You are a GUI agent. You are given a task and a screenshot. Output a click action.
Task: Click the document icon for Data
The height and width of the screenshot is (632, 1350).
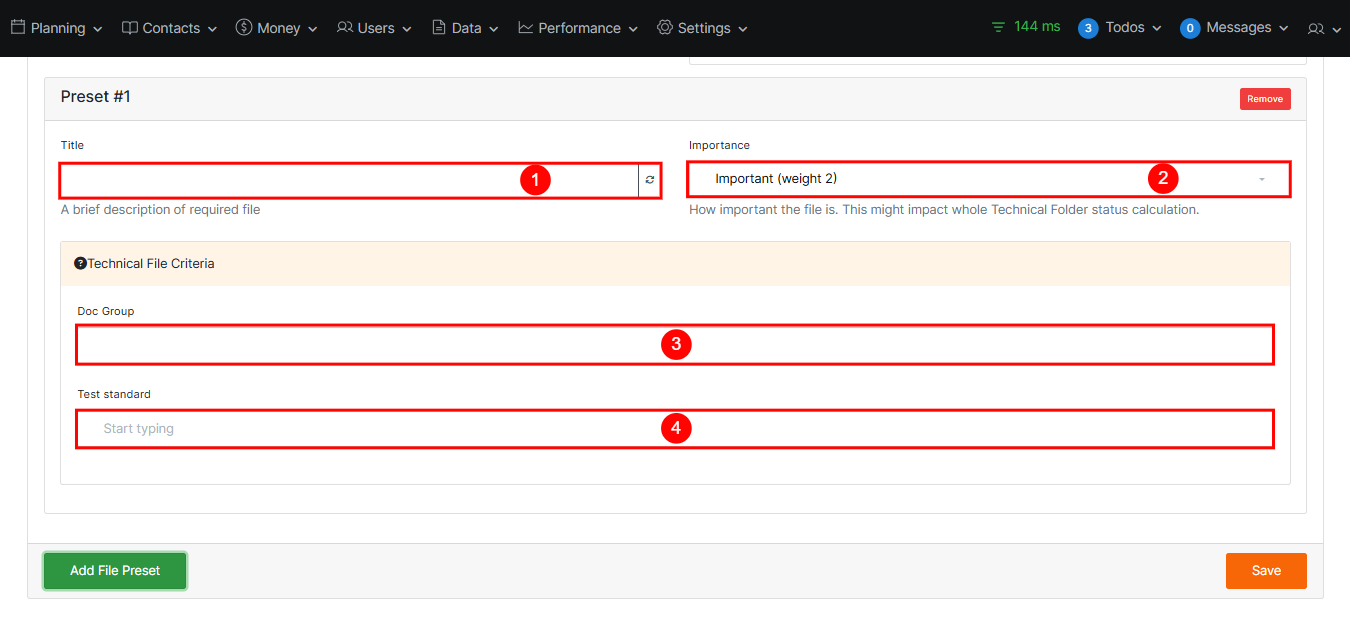pyautogui.click(x=439, y=28)
